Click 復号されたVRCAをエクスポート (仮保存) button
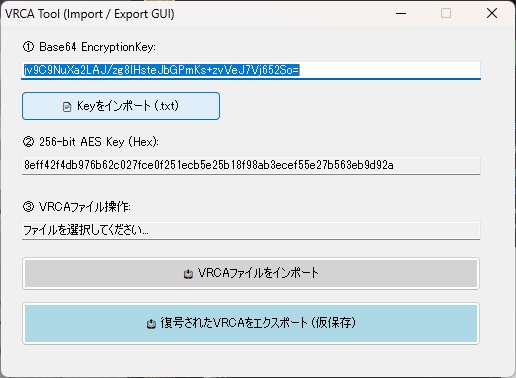The width and height of the screenshot is (516, 378). point(251,323)
